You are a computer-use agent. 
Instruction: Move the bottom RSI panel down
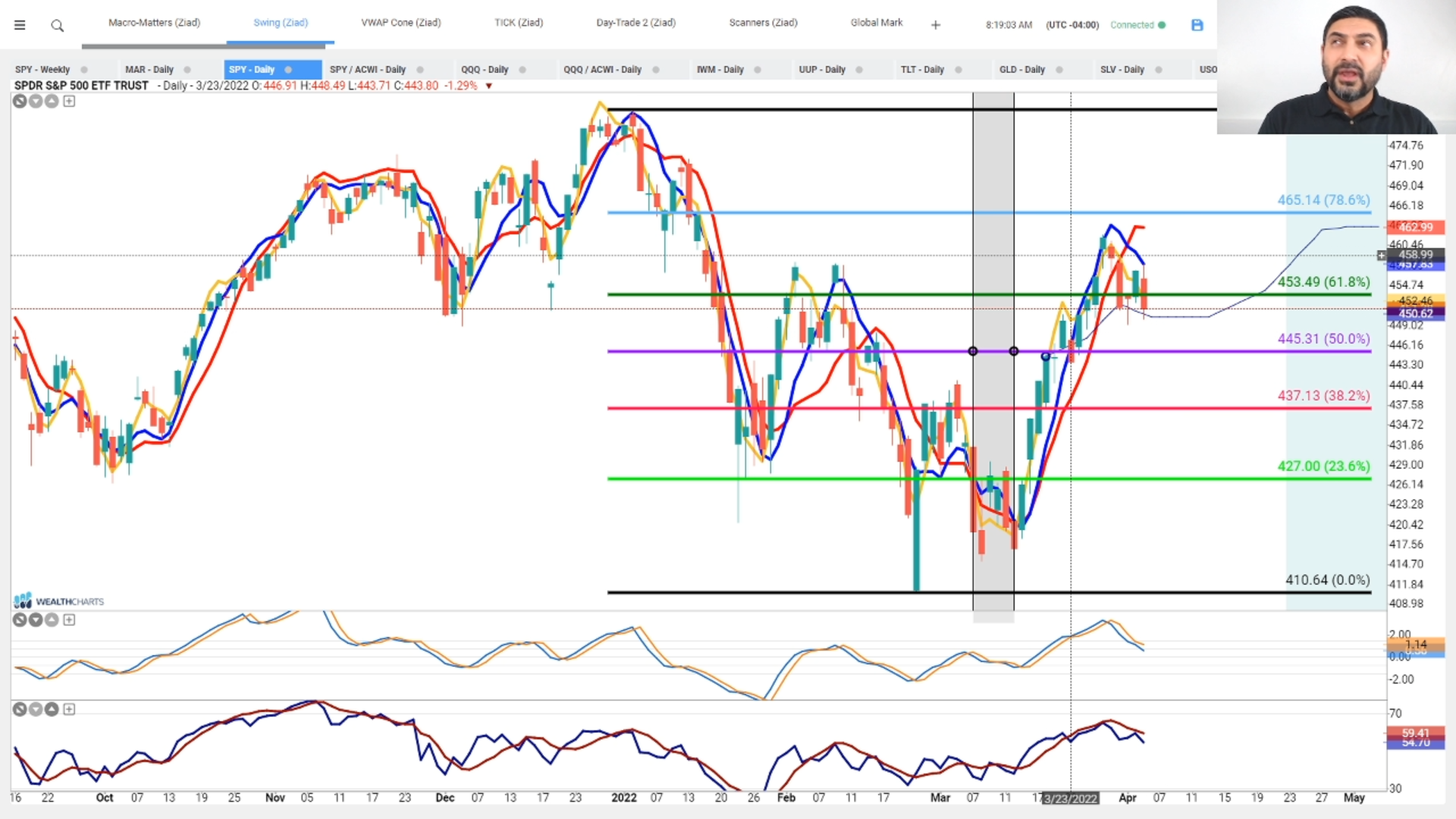[x=36, y=709]
